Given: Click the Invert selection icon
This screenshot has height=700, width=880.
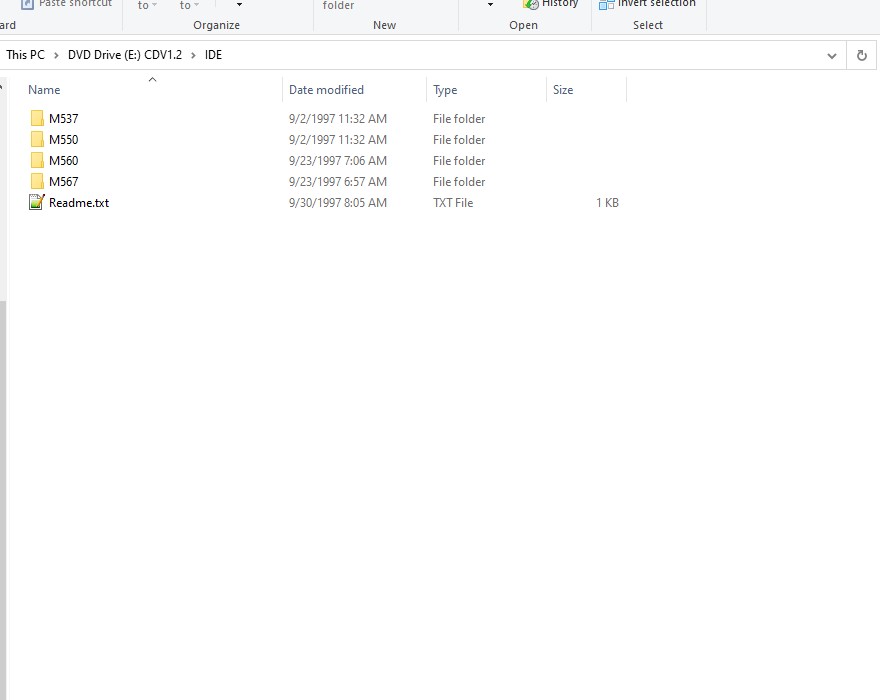Looking at the screenshot, I should [606, 4].
